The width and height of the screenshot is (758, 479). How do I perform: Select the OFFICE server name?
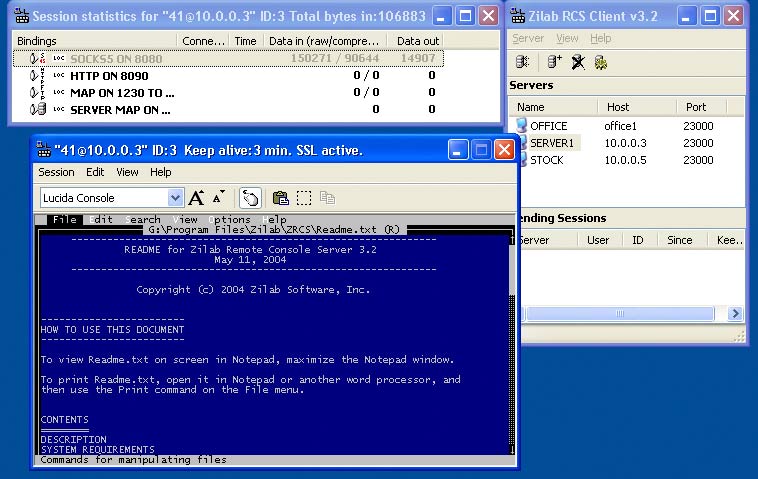pyautogui.click(x=549, y=126)
